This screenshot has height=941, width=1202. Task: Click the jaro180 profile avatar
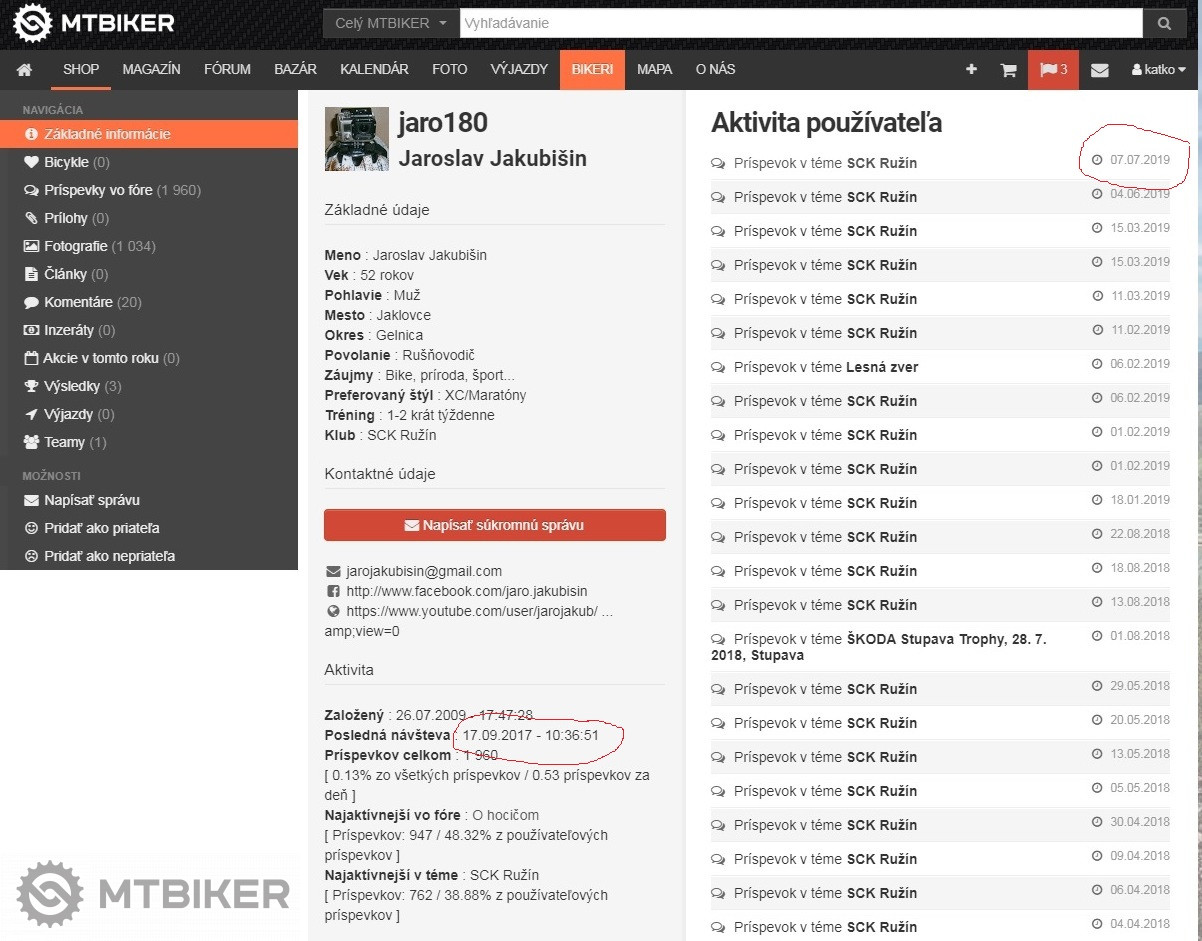click(x=356, y=139)
